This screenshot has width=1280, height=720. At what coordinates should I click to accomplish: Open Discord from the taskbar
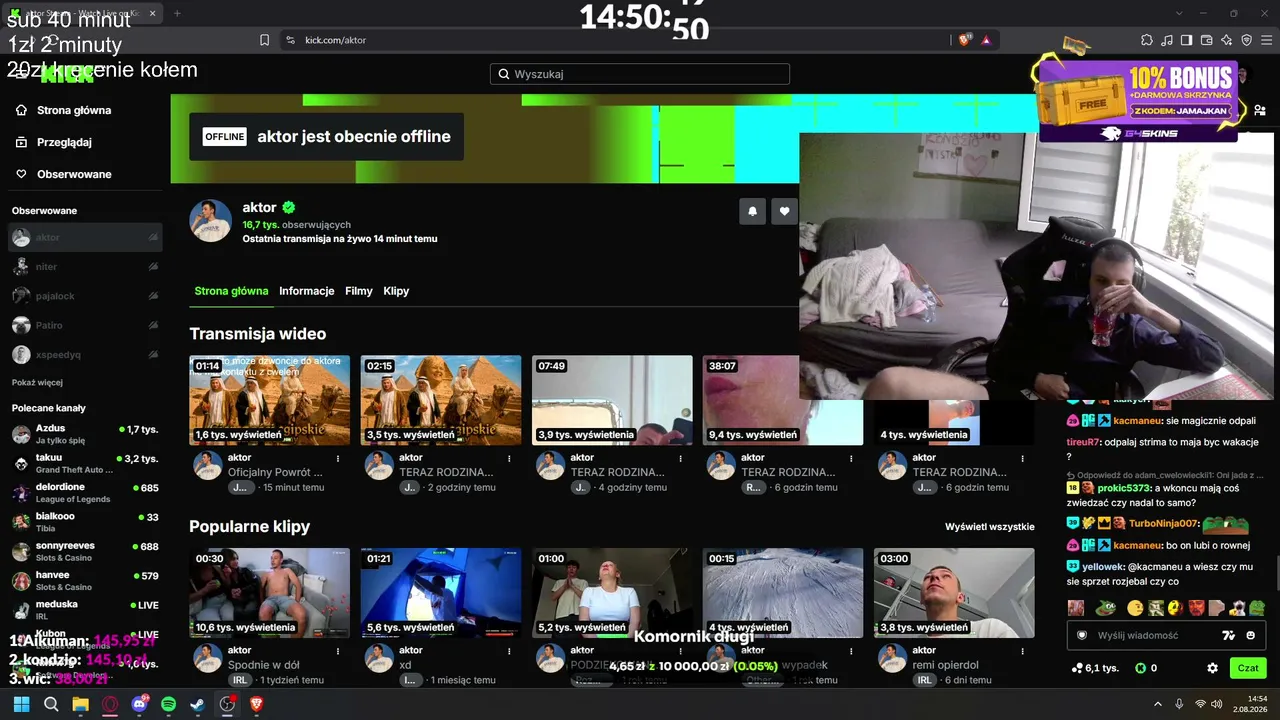pos(139,704)
